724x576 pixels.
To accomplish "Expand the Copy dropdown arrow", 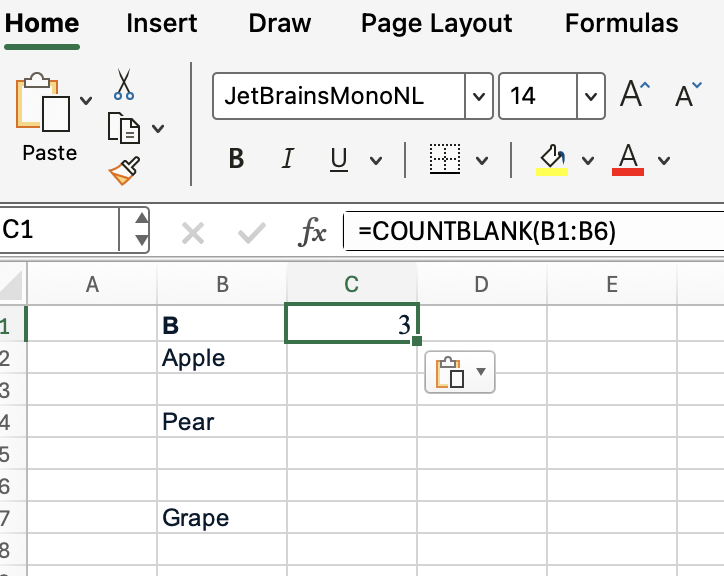I will [x=158, y=128].
